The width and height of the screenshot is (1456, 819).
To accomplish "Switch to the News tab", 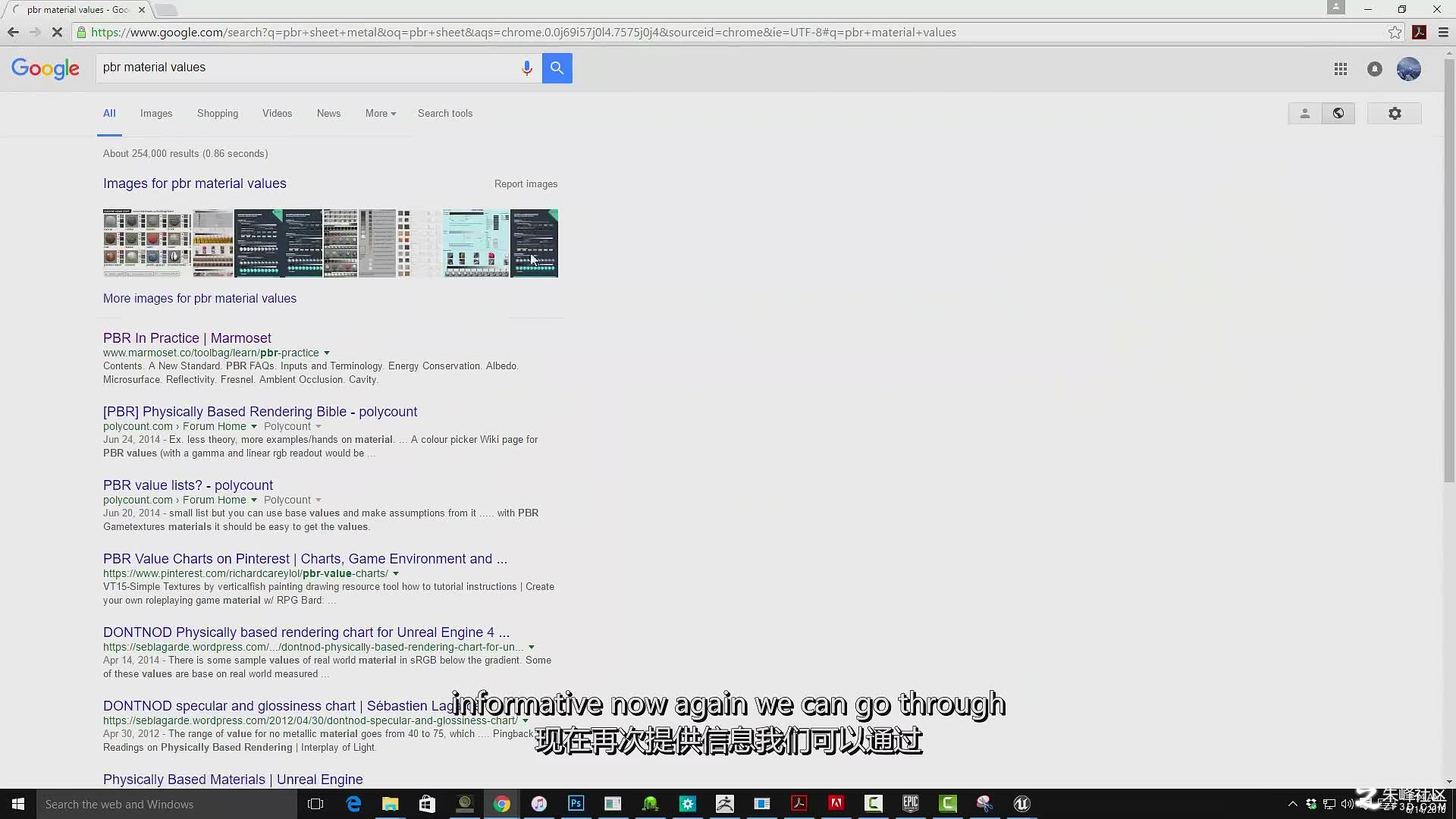I will (x=328, y=113).
